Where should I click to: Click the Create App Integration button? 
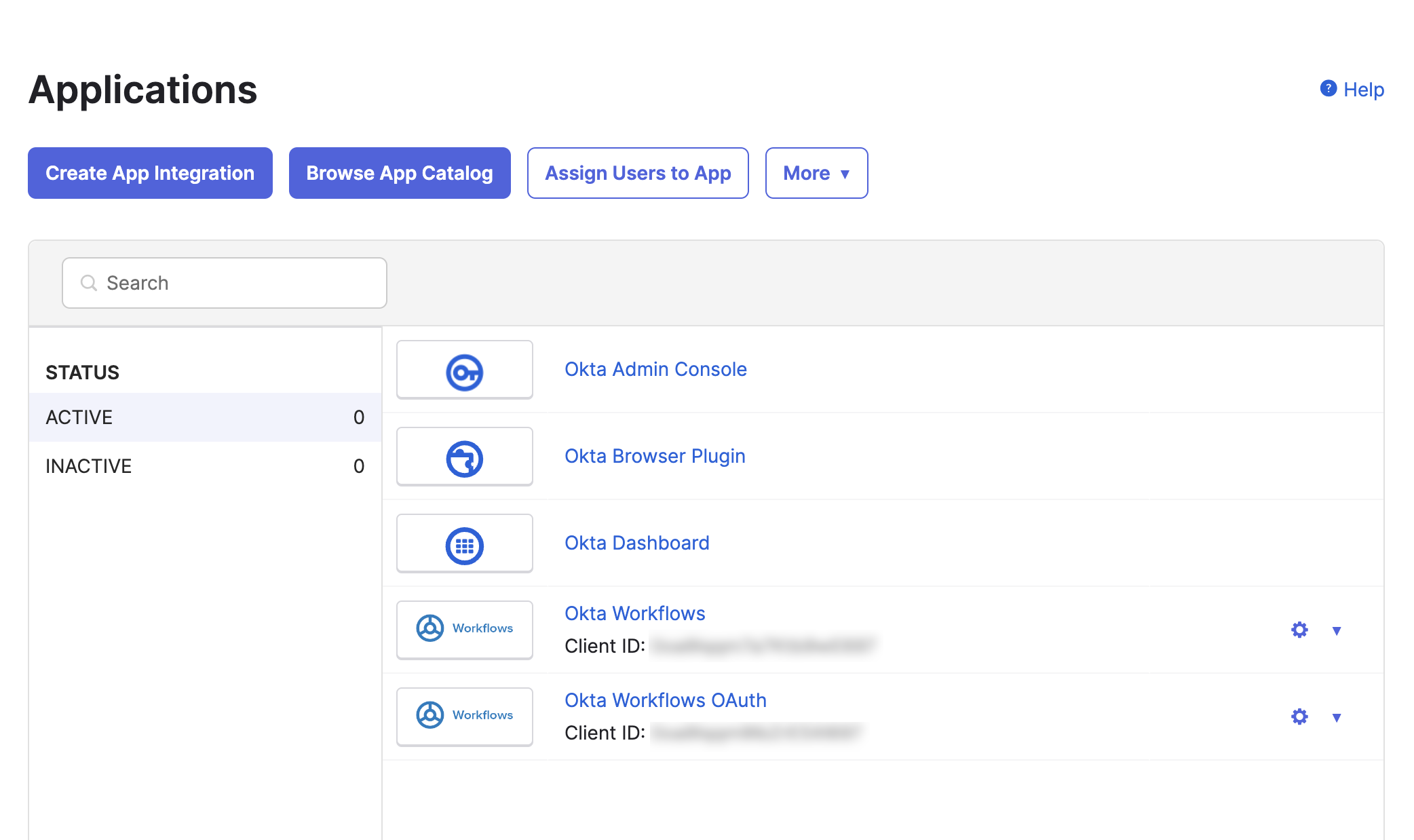(x=149, y=173)
